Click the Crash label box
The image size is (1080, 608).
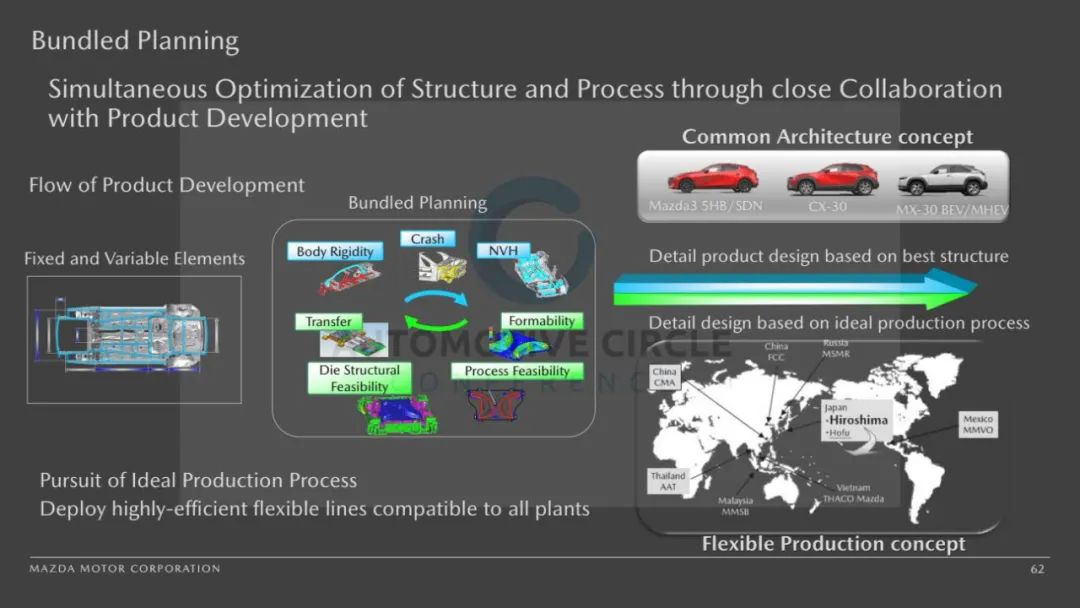pyautogui.click(x=428, y=239)
